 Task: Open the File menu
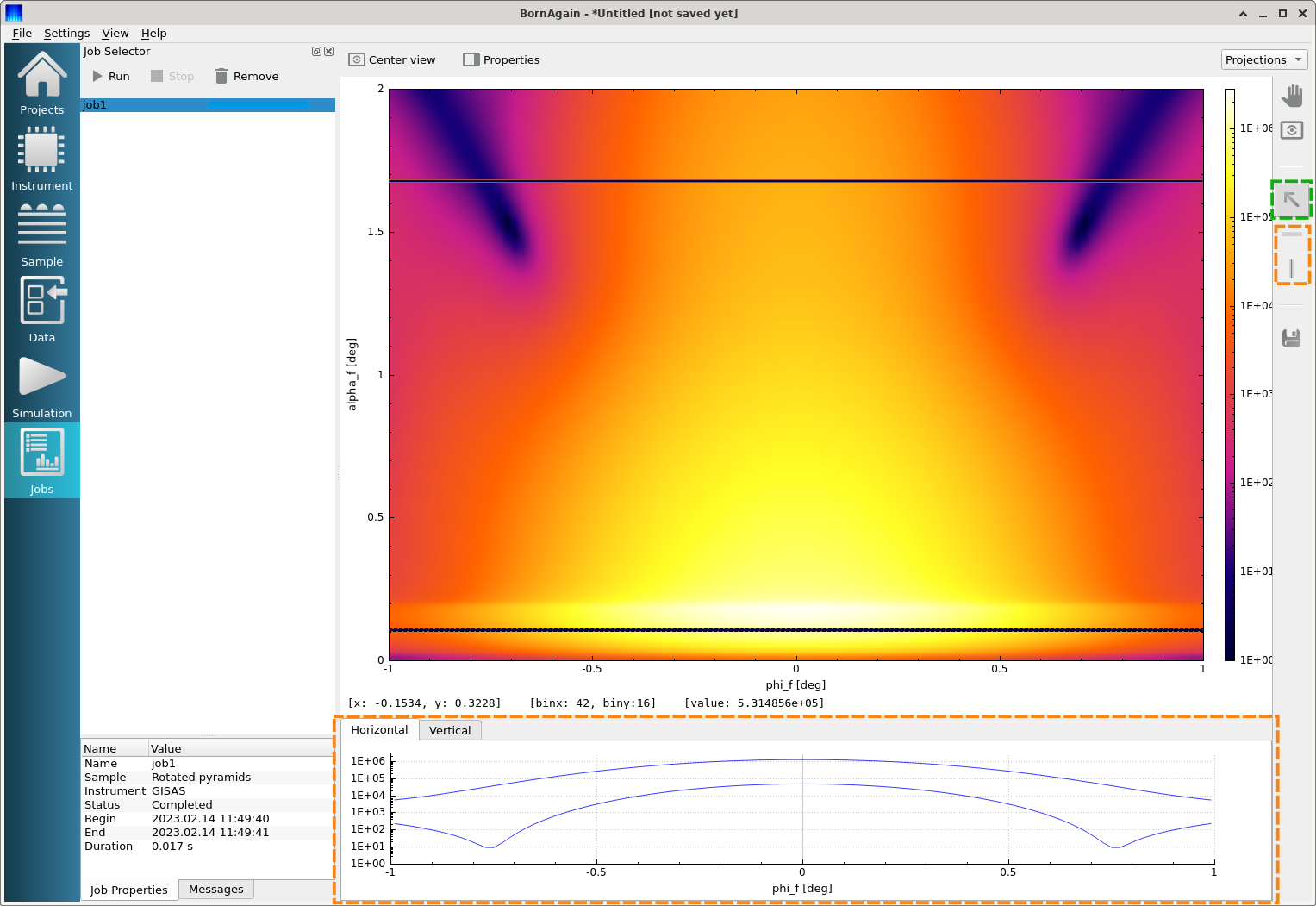click(22, 33)
